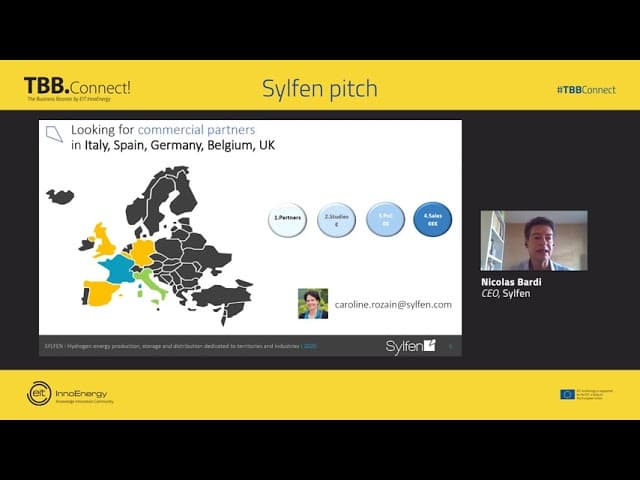
Task: Click the Sylfen pitch title
Action: click(319, 88)
